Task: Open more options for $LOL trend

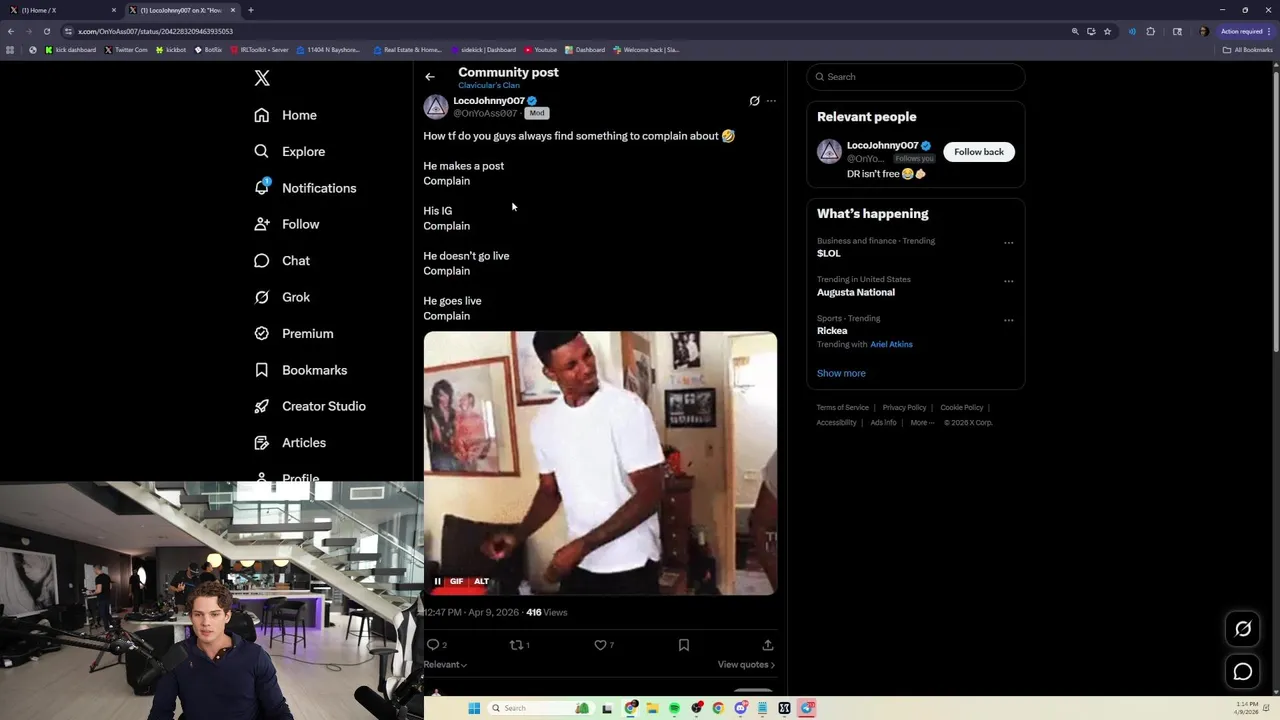Action: pos(1008,243)
